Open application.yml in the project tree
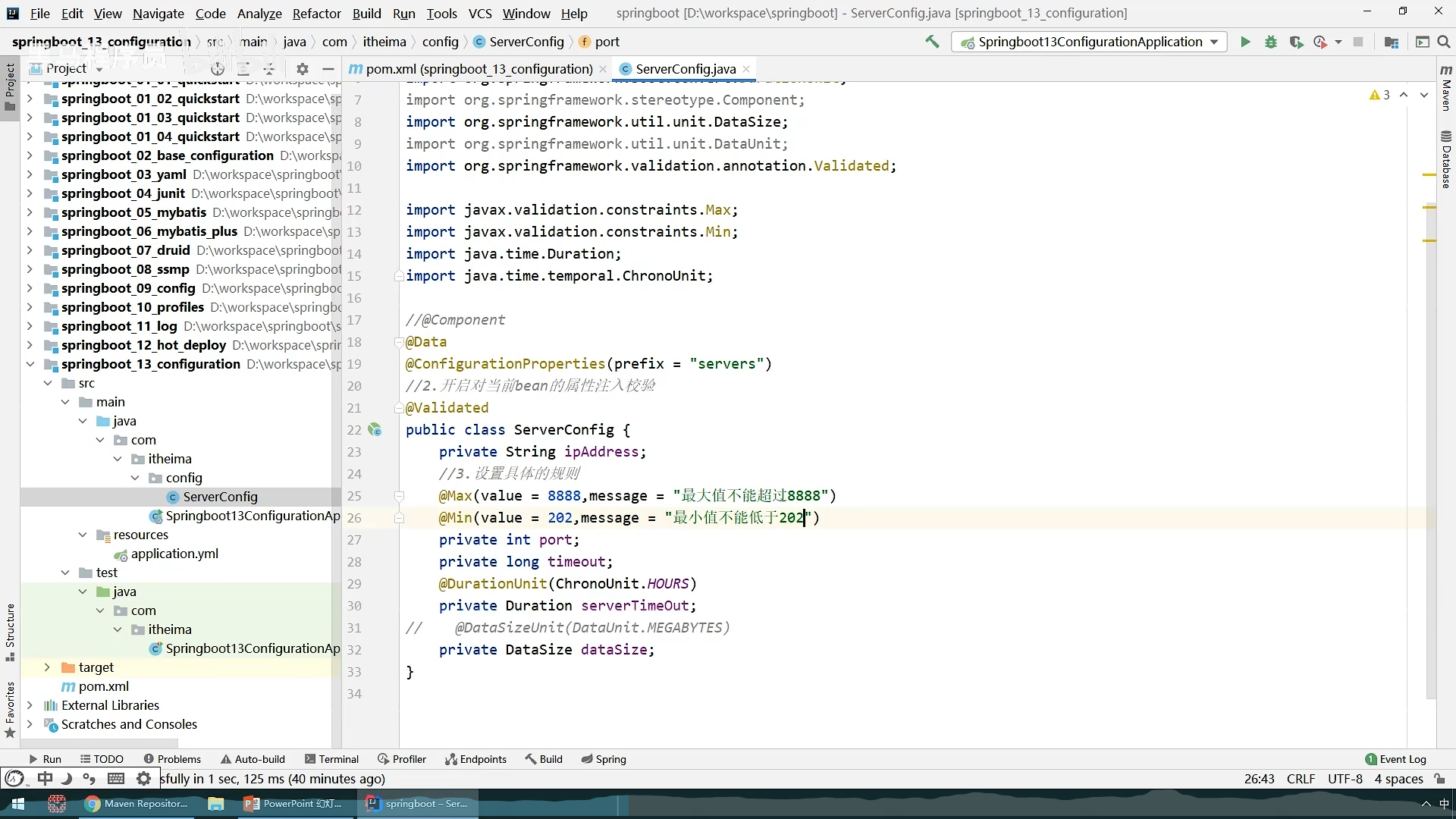Screen dimensions: 1456x819 tap(174, 554)
